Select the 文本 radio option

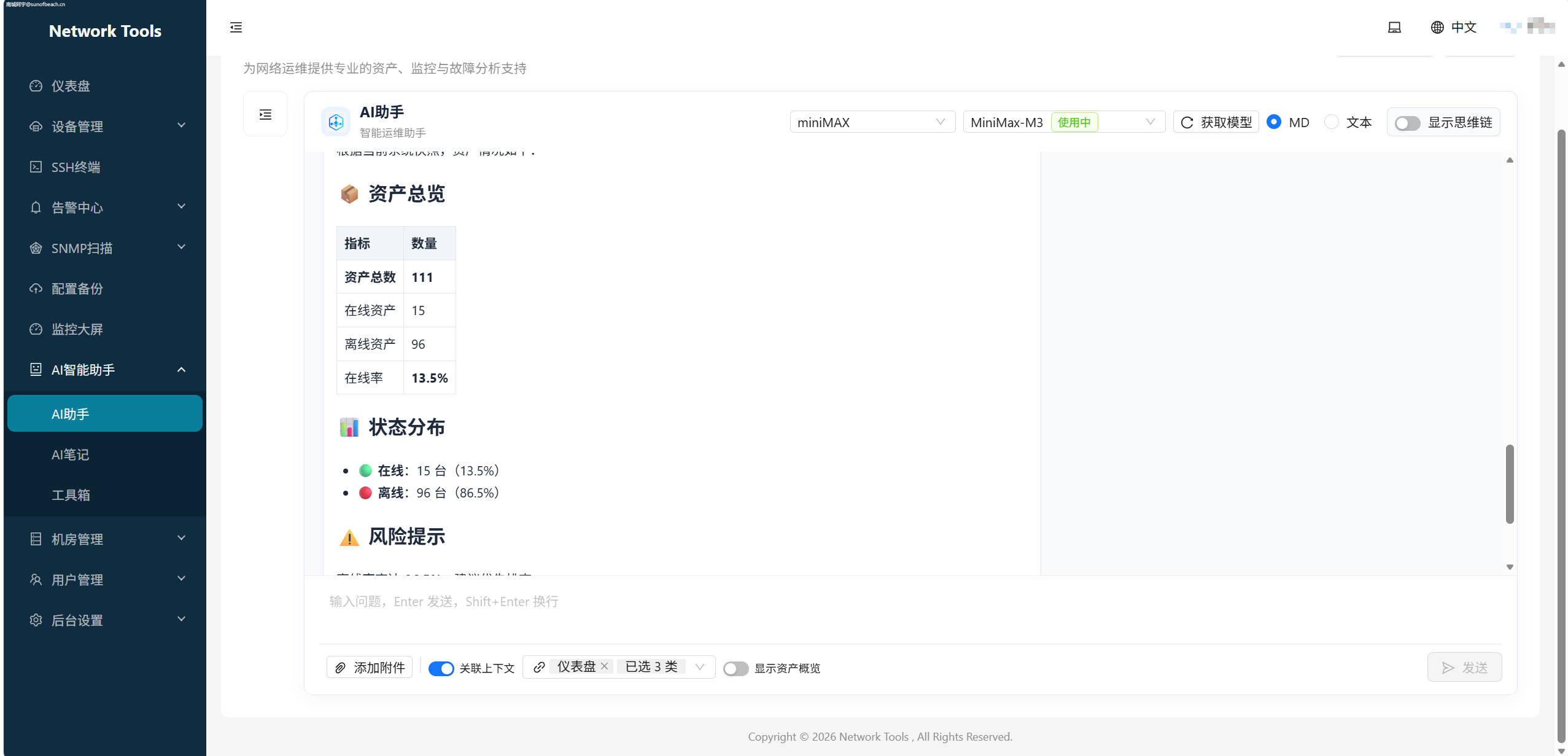1332,122
